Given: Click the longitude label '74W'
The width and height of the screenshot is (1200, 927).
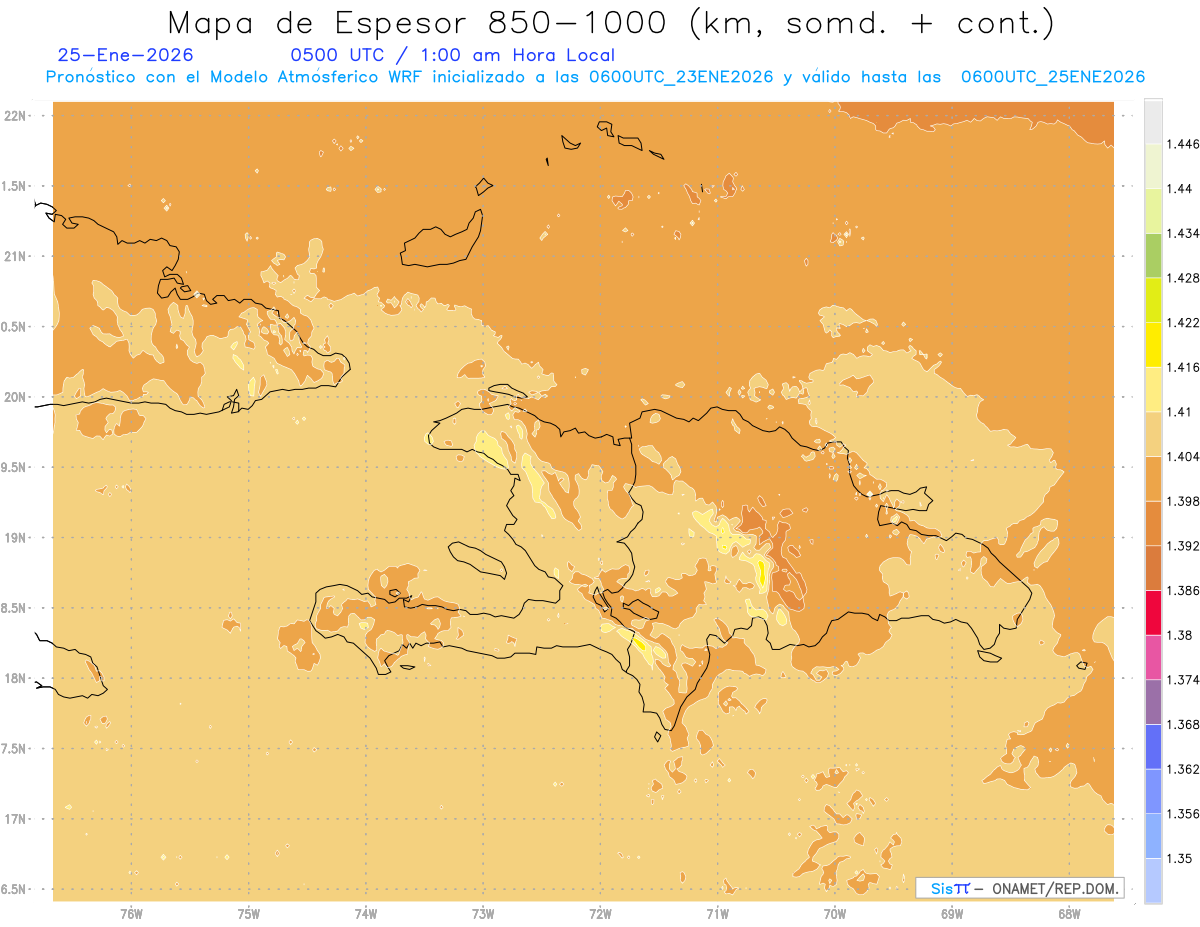Looking at the screenshot, I should click(366, 913).
